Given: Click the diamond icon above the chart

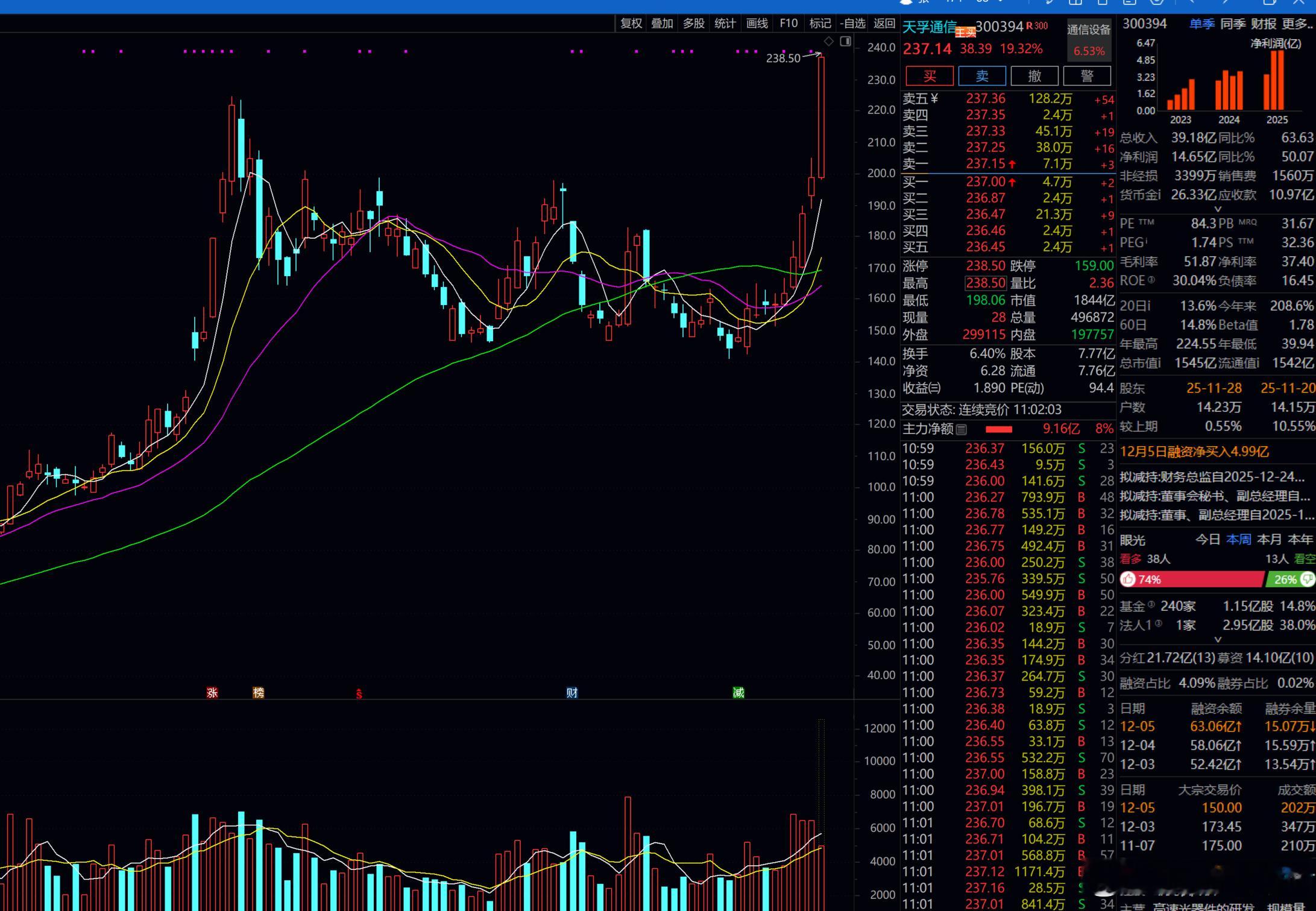Looking at the screenshot, I should point(829,41).
